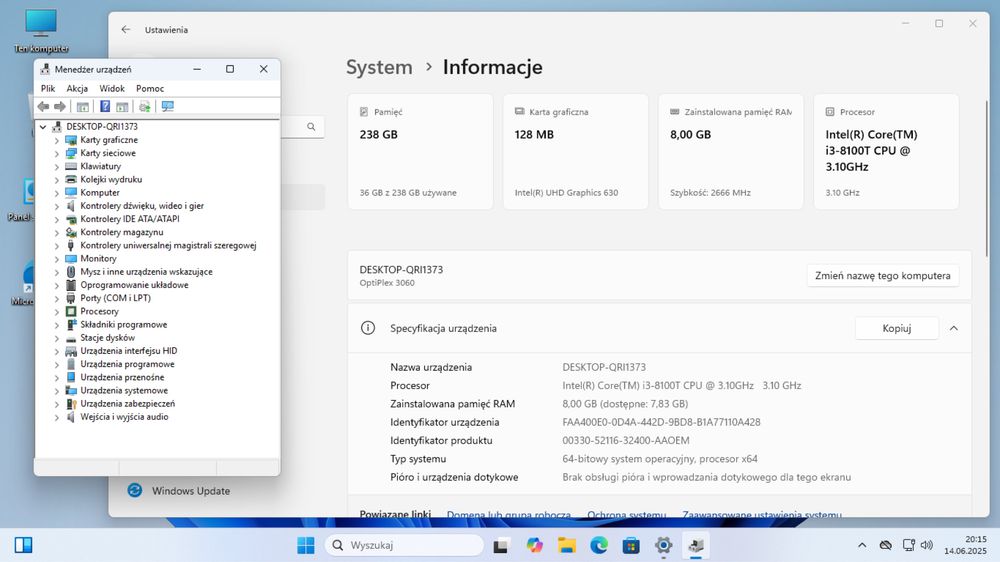
Task: Click Zmień nazwę tego komputera button
Action: (883, 276)
